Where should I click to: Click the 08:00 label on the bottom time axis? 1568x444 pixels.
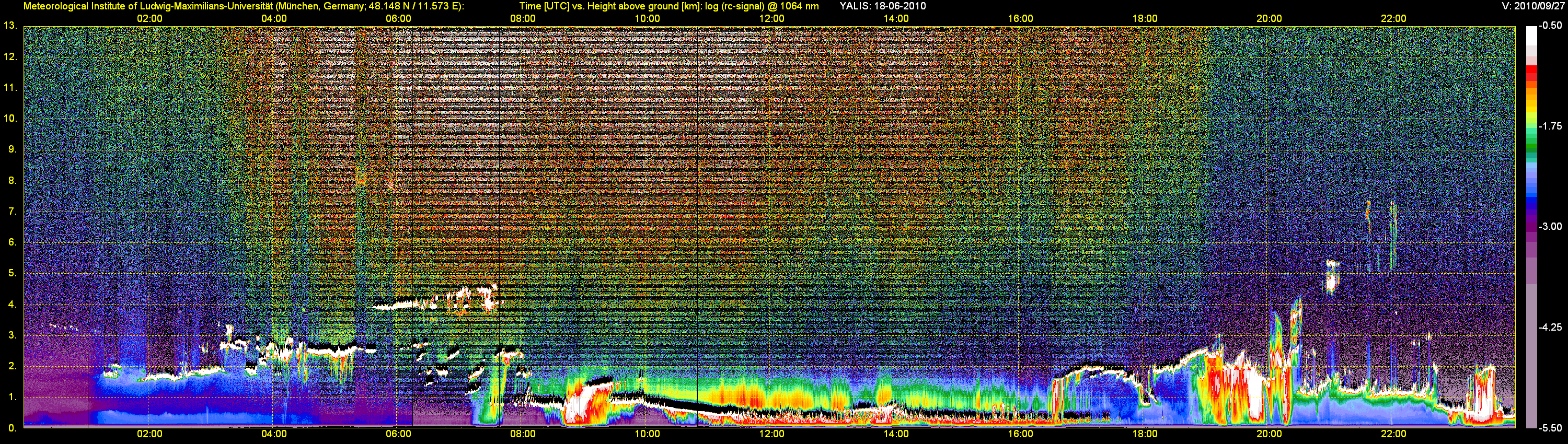(523, 434)
